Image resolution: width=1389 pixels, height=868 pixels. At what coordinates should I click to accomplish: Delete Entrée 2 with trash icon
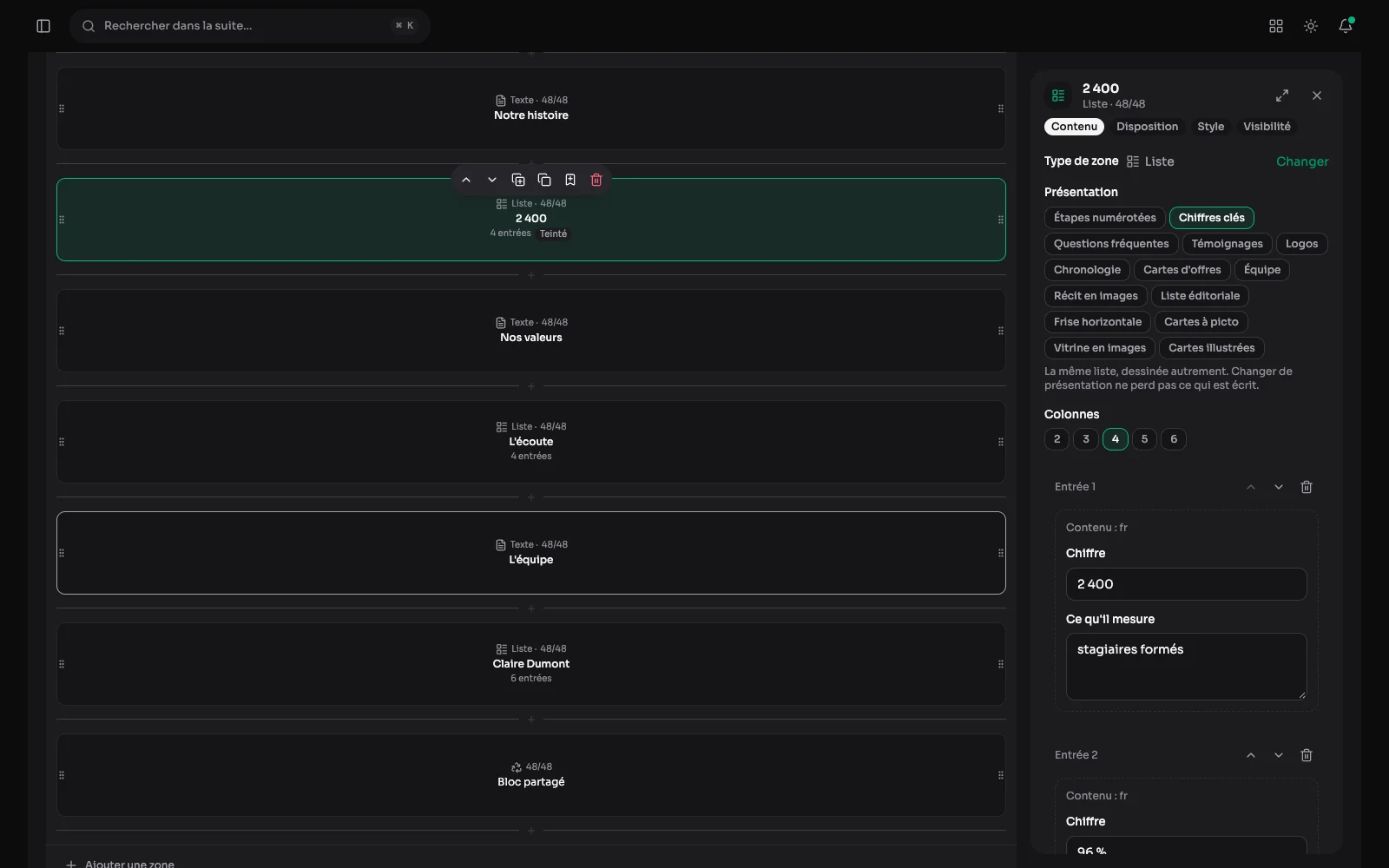pyautogui.click(x=1307, y=755)
